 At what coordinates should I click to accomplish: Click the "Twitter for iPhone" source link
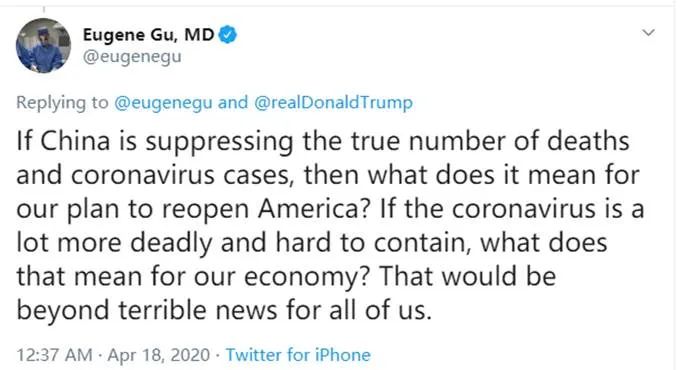point(298,355)
